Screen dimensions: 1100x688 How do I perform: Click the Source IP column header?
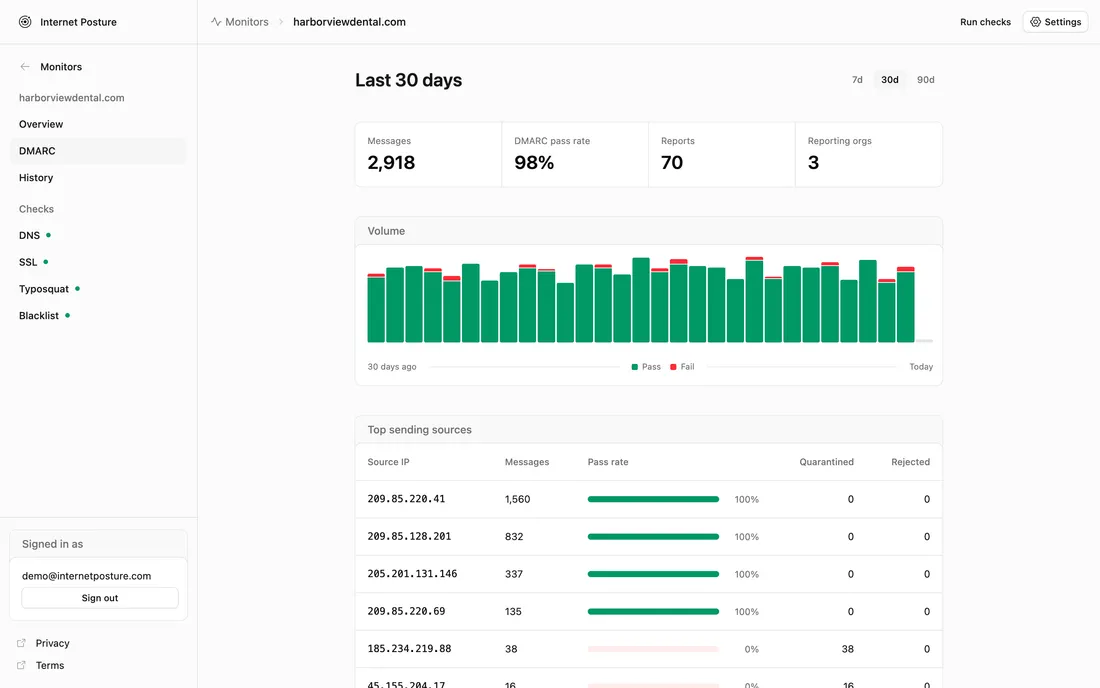pyautogui.click(x=388, y=461)
